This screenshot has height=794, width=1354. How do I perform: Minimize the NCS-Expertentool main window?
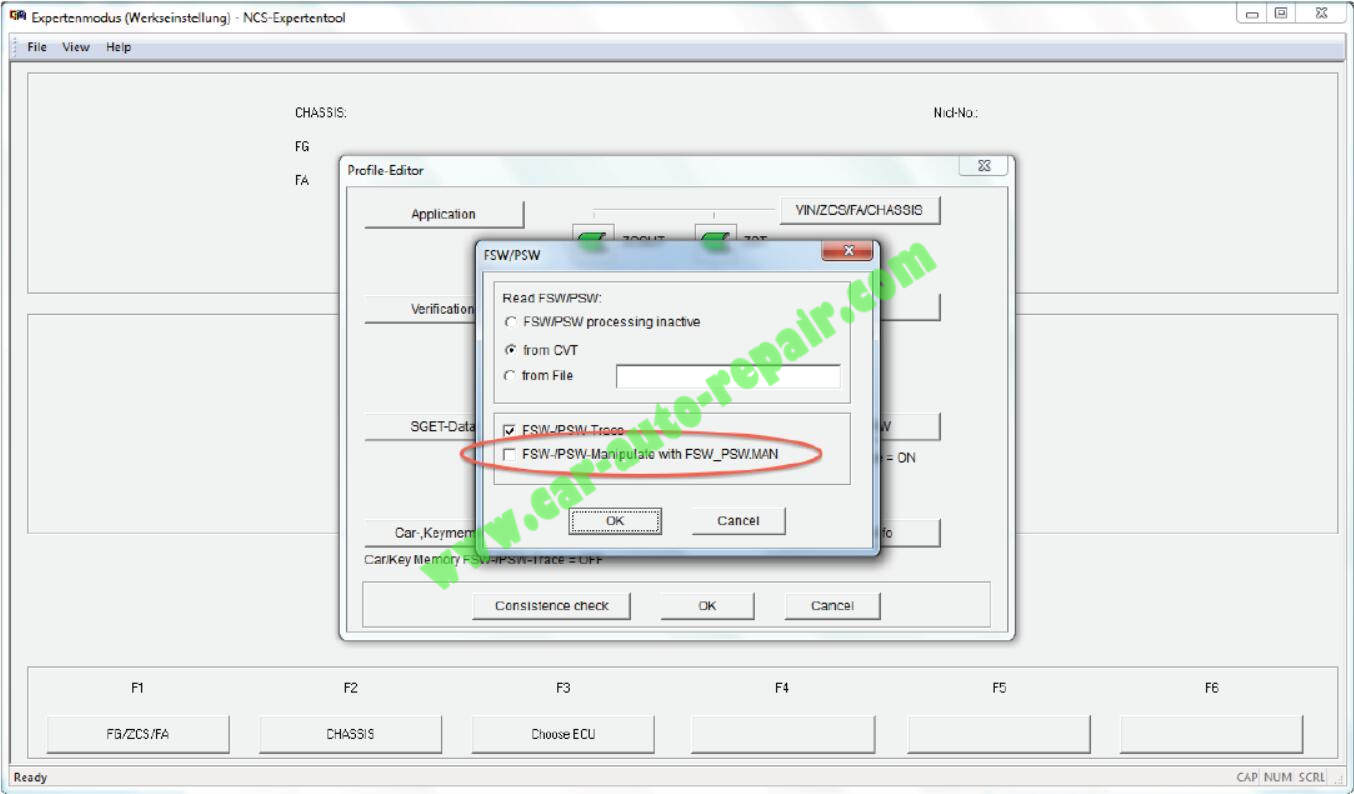click(1252, 13)
